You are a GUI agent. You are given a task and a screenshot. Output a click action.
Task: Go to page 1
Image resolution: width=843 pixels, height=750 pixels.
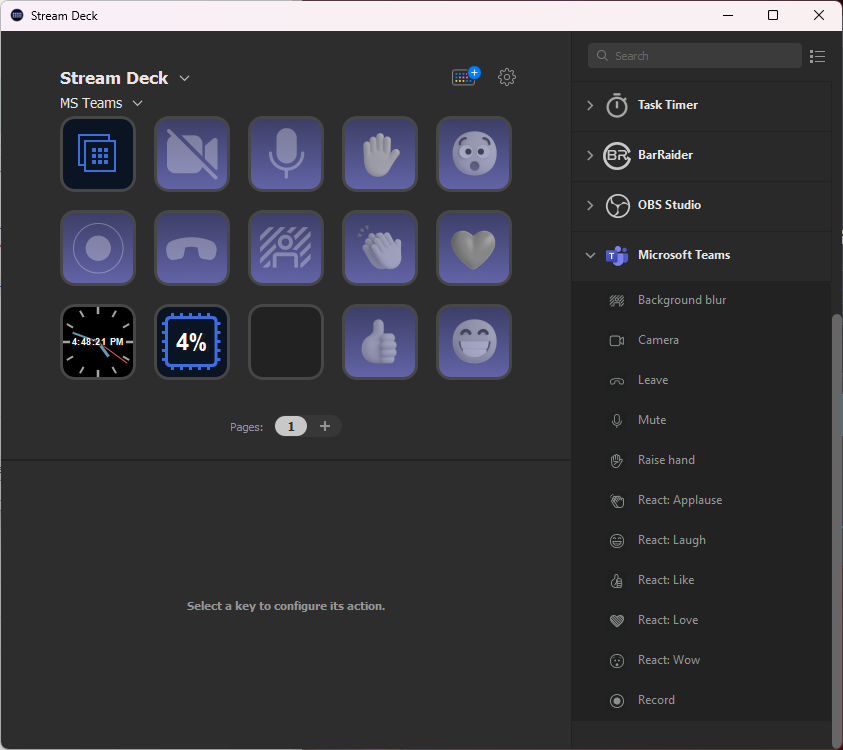click(291, 426)
